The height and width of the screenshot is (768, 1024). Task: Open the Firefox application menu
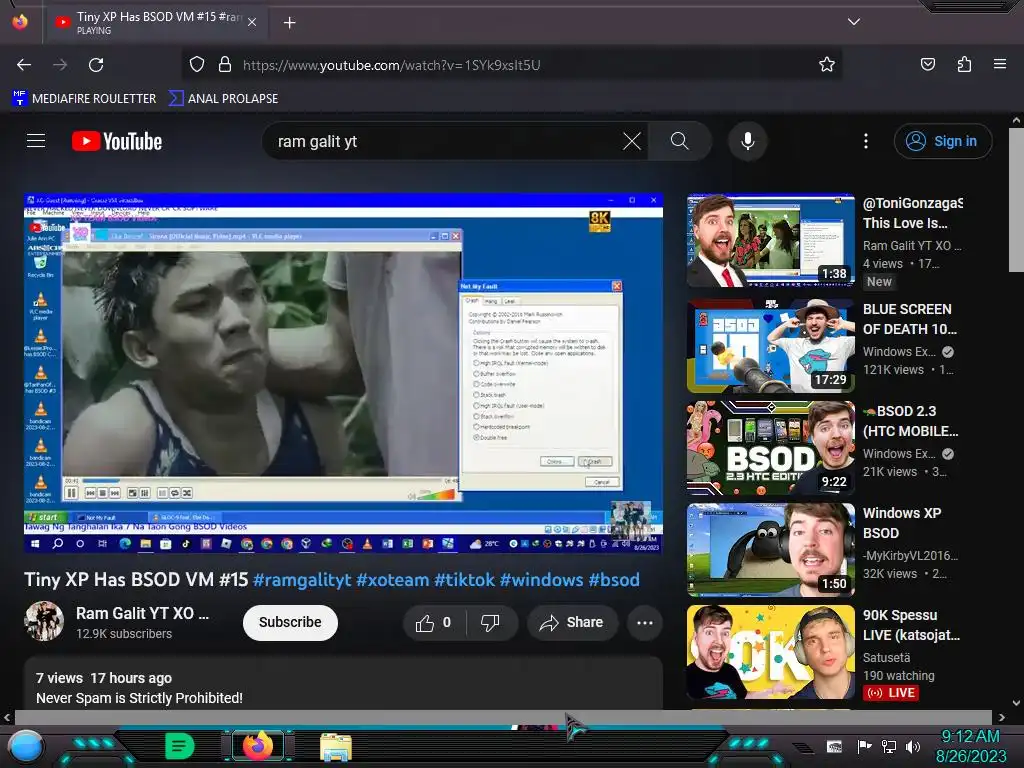1000,64
